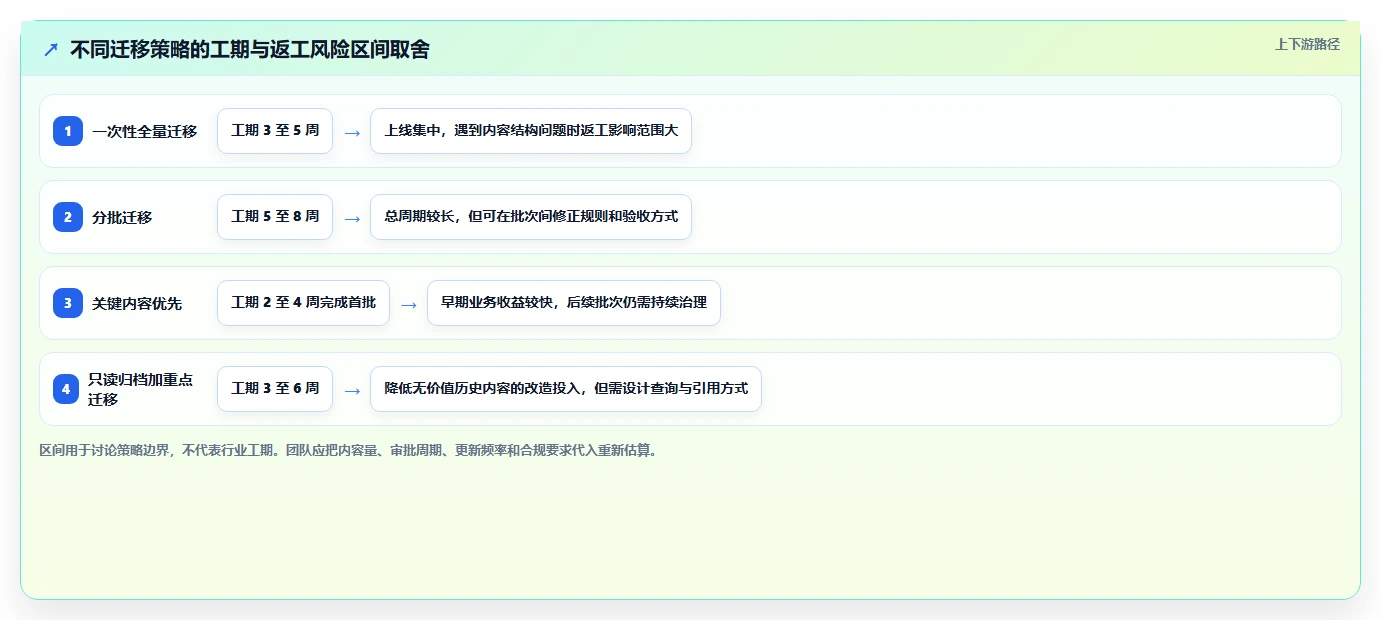Click the arrow in the 分批迁移 row
This screenshot has width=1381, height=620.
352,218
